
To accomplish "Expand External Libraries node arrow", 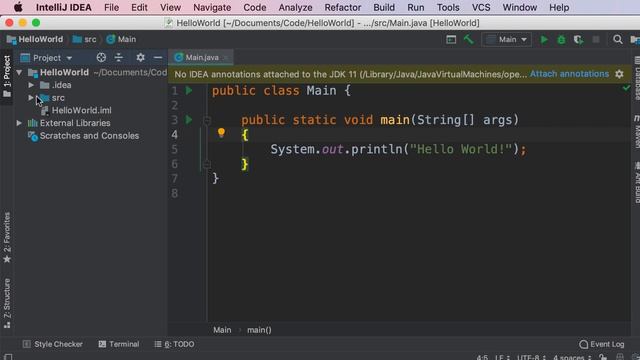I will pos(19,123).
